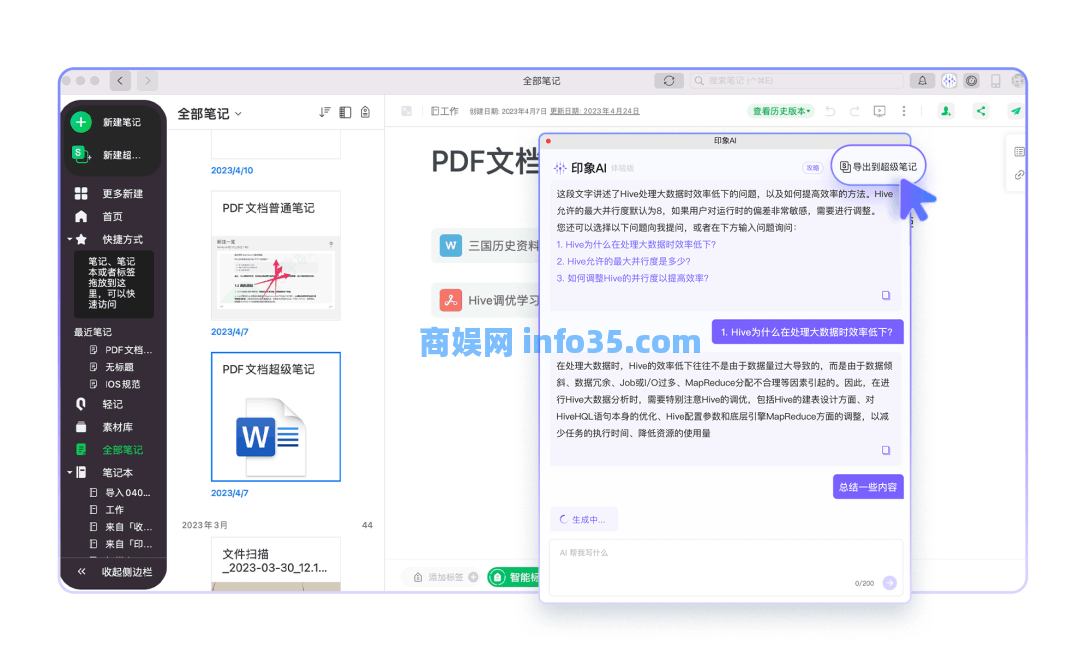This screenshot has height=664, width=1080.
Task: Click the green share icon
Action: (x=980, y=112)
